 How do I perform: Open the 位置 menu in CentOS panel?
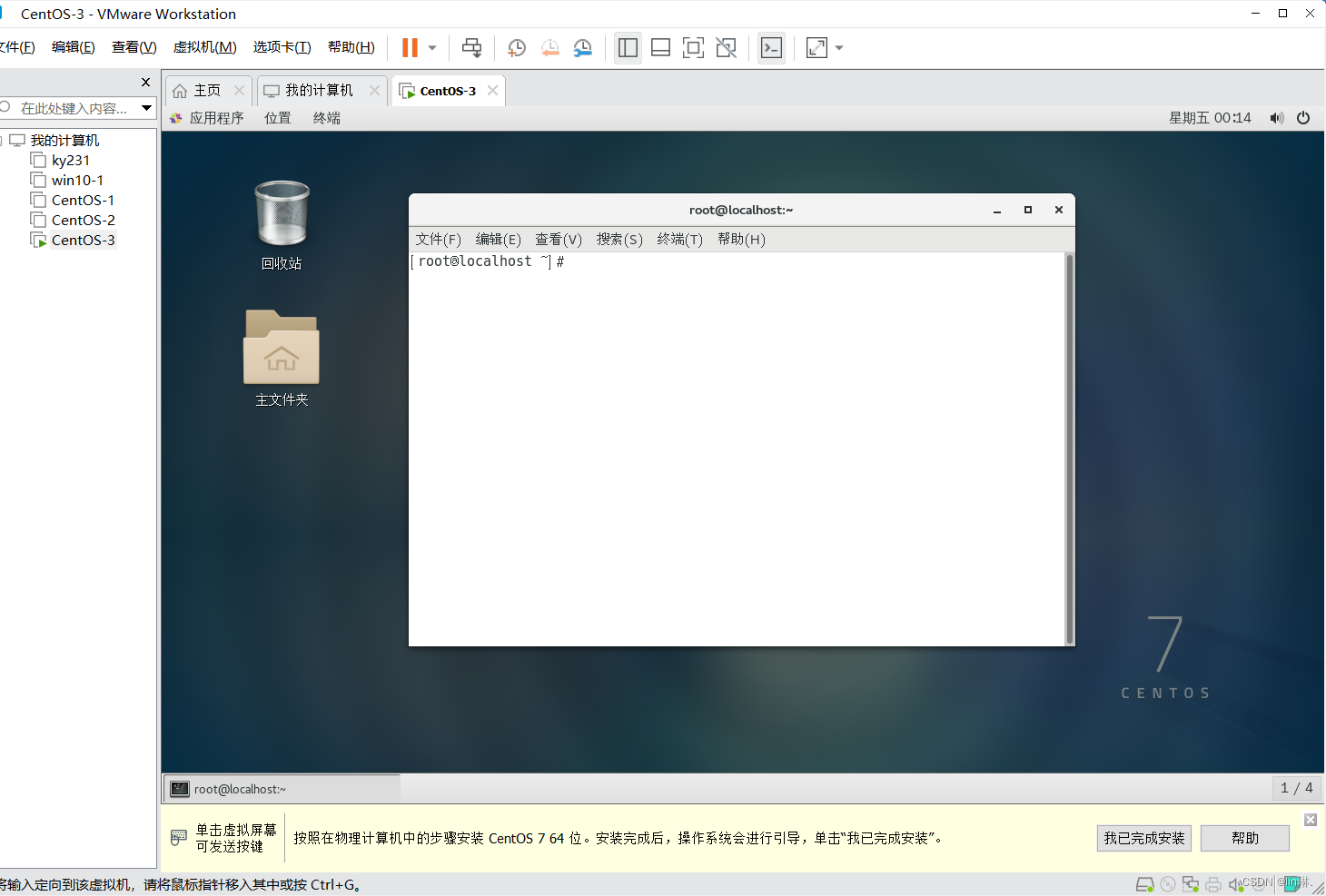tap(278, 118)
